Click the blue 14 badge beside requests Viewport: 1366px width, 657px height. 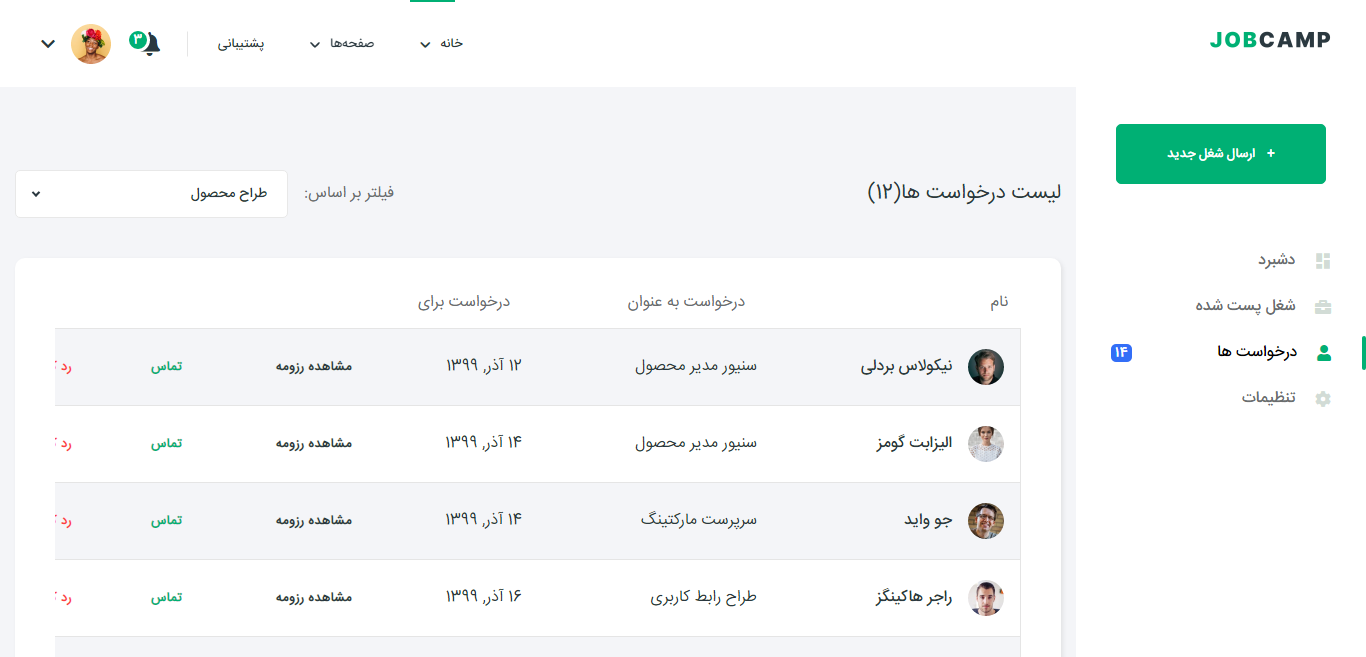pos(1121,352)
